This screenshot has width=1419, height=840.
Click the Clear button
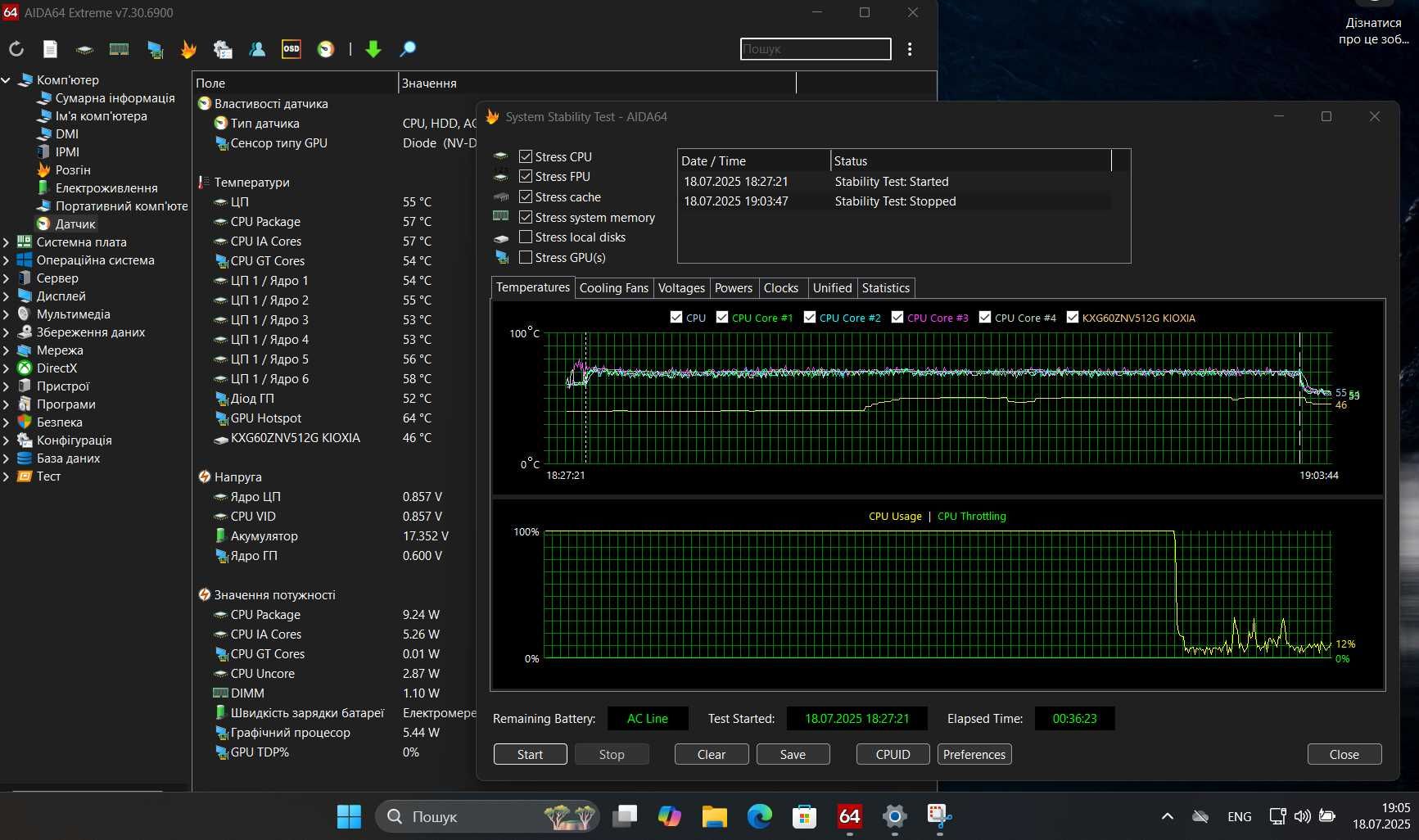click(x=712, y=754)
